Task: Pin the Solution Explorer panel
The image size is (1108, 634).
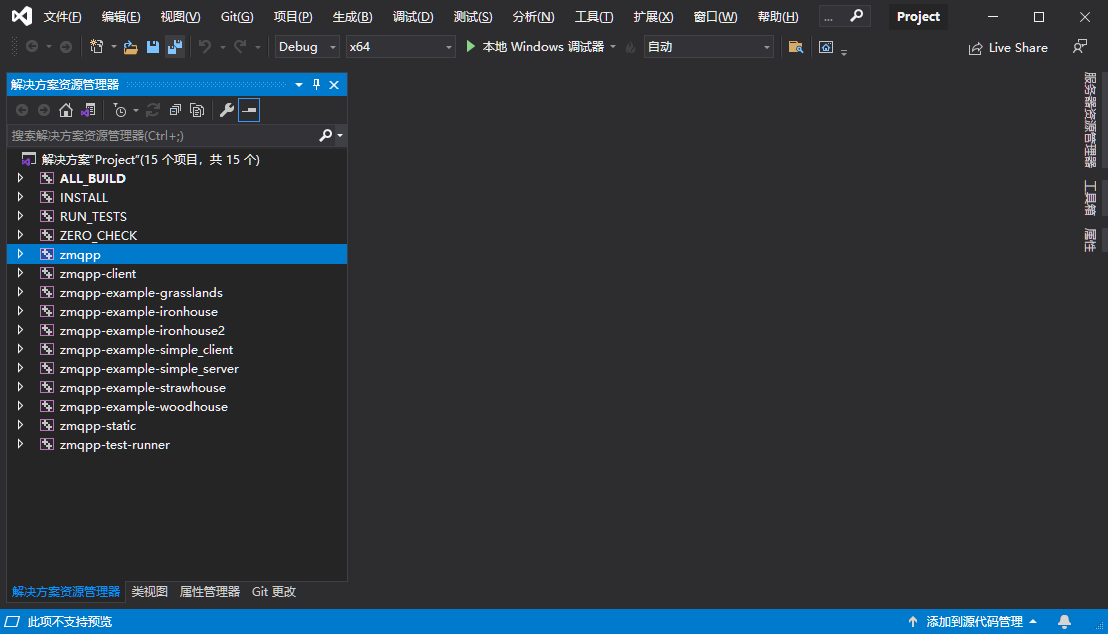Action: 316,85
